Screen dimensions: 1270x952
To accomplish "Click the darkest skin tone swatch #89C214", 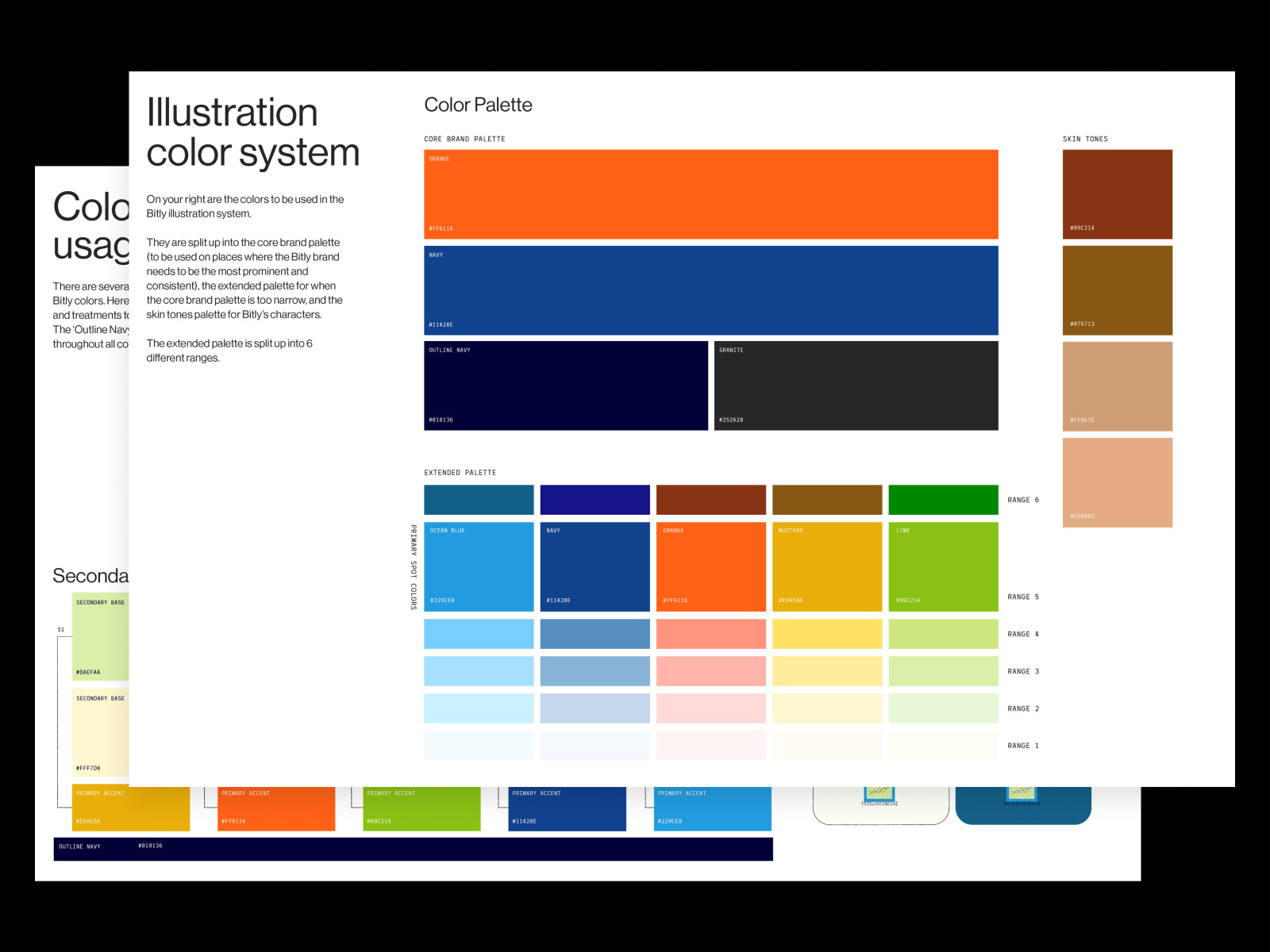I will coord(1117,193).
